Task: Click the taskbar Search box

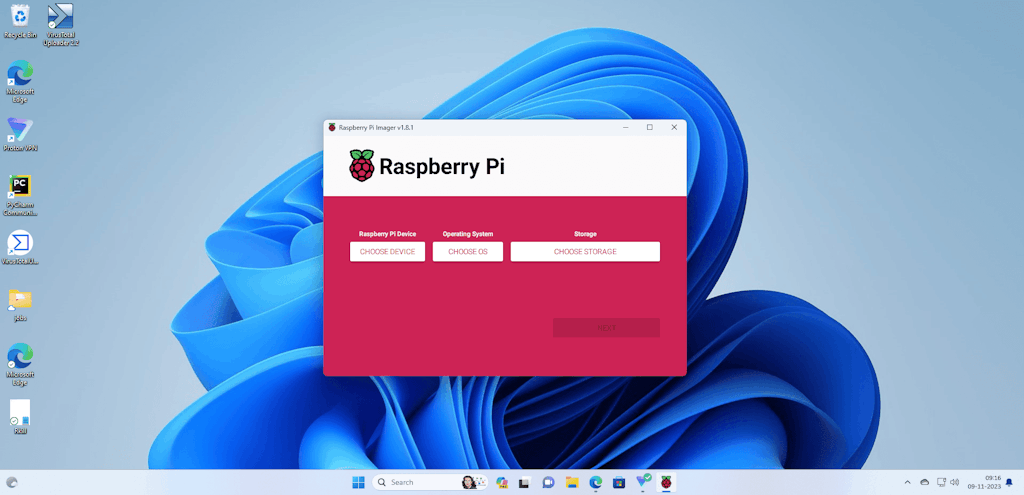Action: coord(431,482)
